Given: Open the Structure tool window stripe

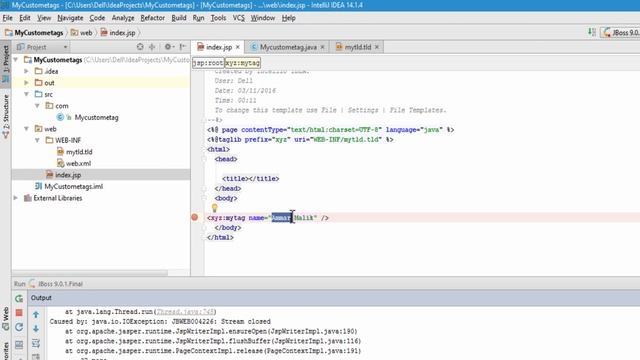Looking at the screenshot, I should click(6, 116).
